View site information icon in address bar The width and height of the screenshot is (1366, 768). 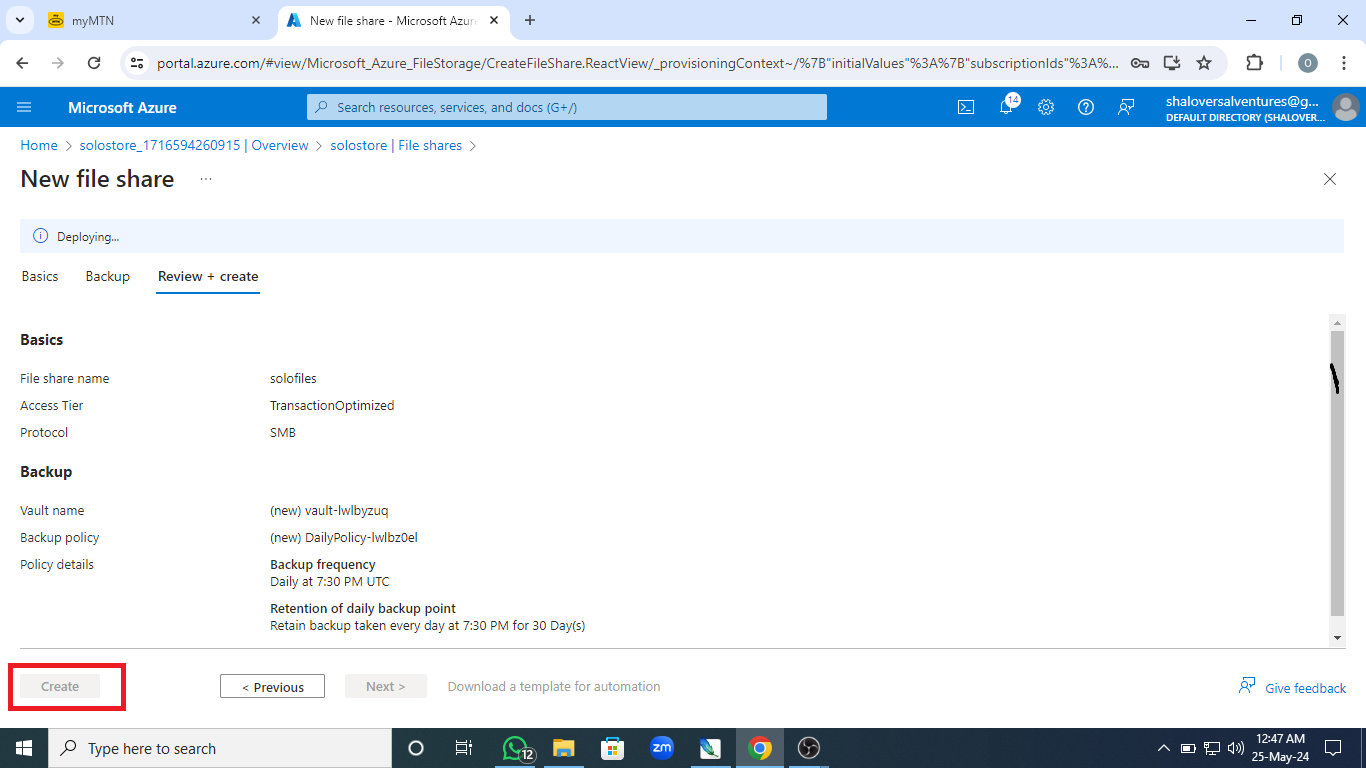pos(138,63)
